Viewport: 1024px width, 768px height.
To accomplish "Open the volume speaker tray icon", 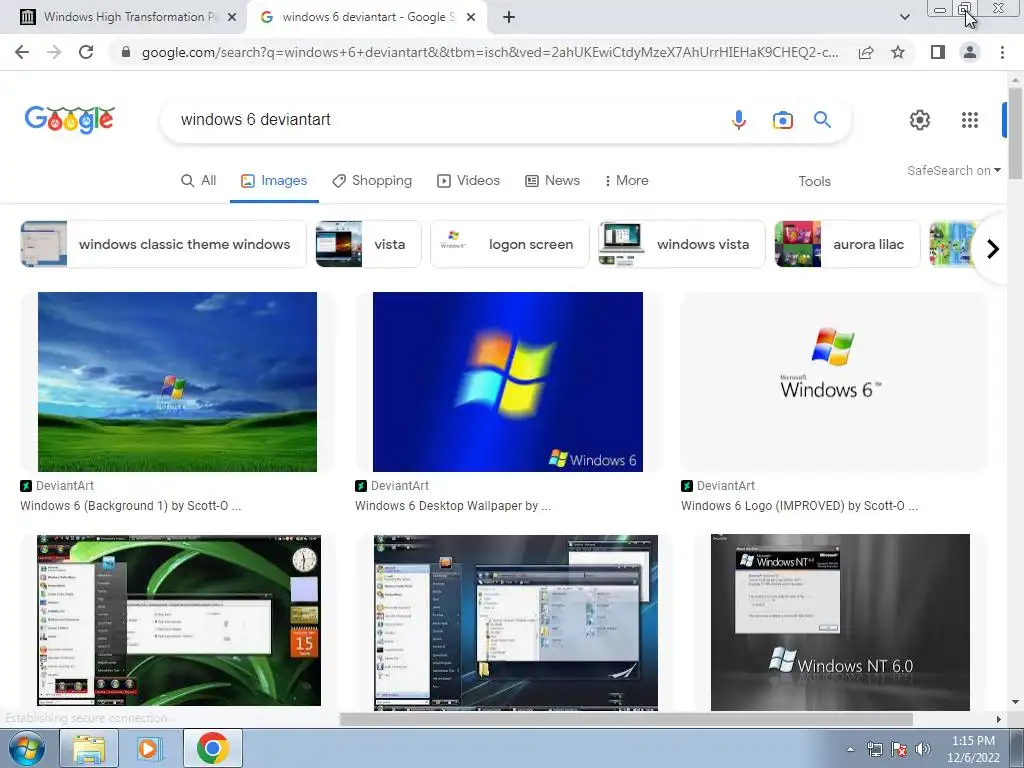I will (923, 749).
